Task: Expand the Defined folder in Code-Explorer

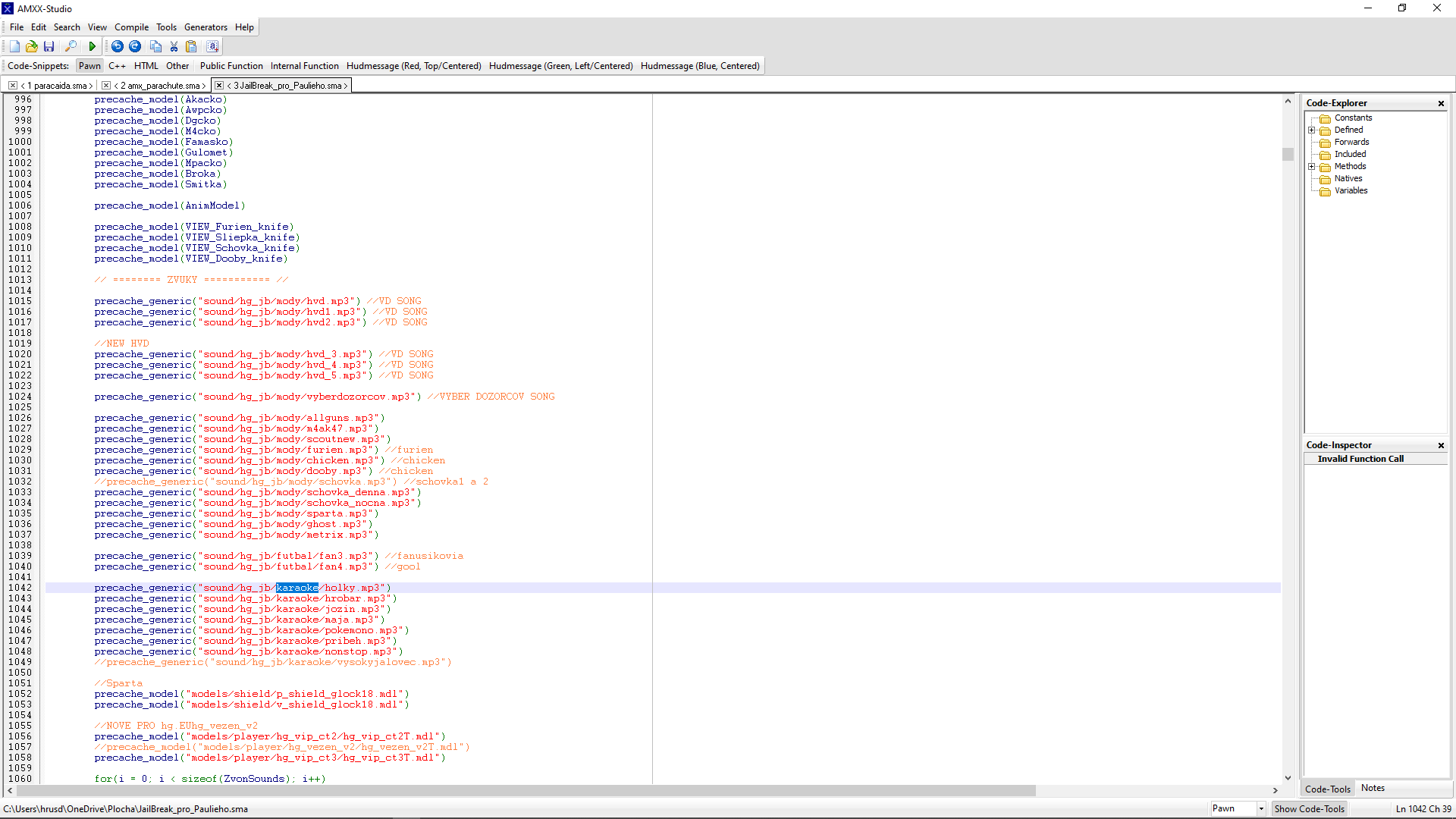Action: 1311,130
